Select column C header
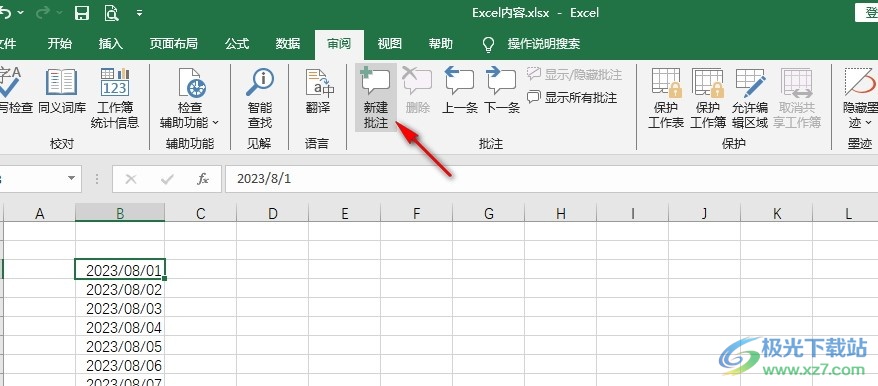Image resolution: width=878 pixels, height=386 pixels. point(200,213)
